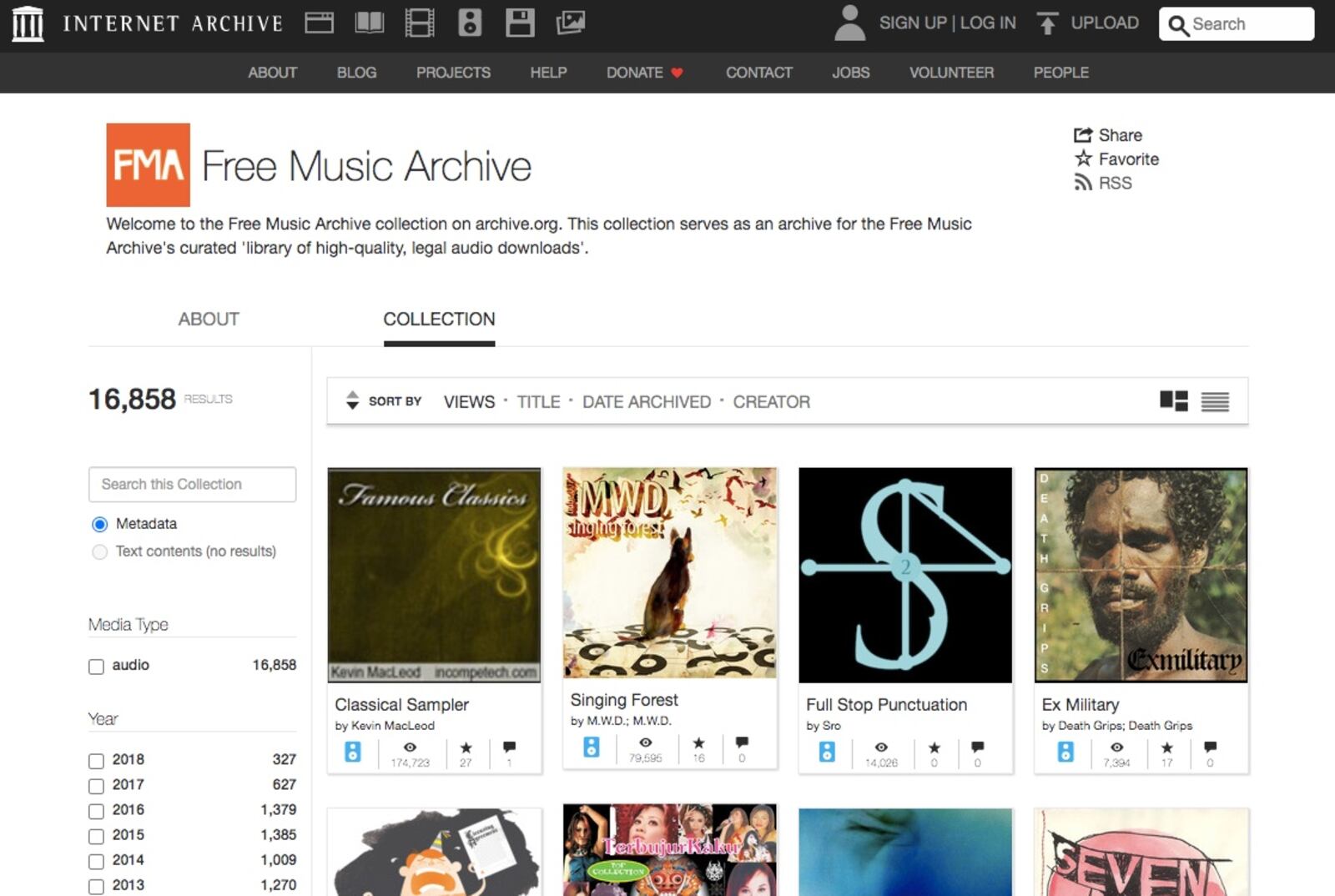Click the RSS feed icon
This screenshot has height=896, width=1335.
point(1083,183)
